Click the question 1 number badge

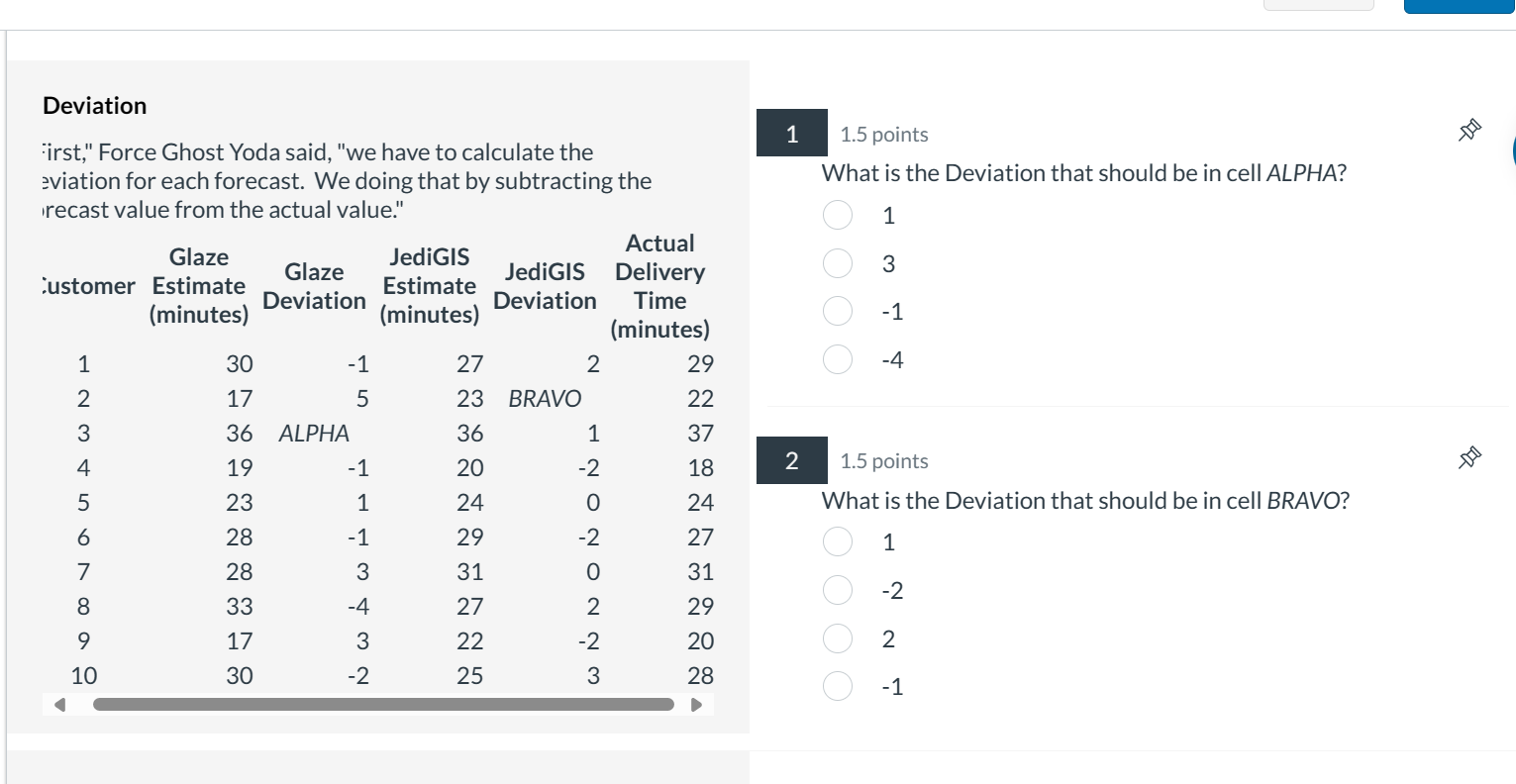791,133
